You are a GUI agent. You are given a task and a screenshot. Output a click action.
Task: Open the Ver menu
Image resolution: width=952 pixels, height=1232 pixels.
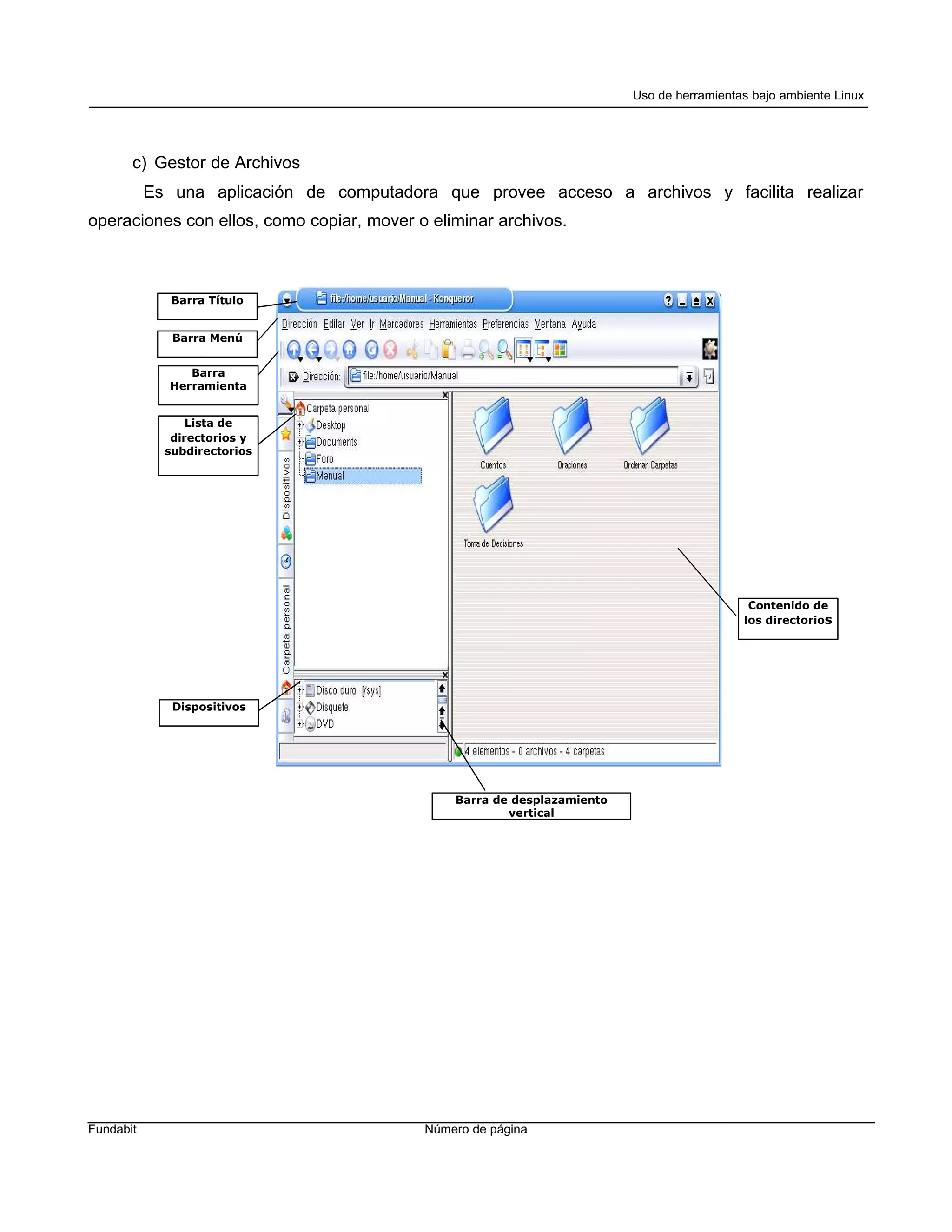click(x=357, y=325)
